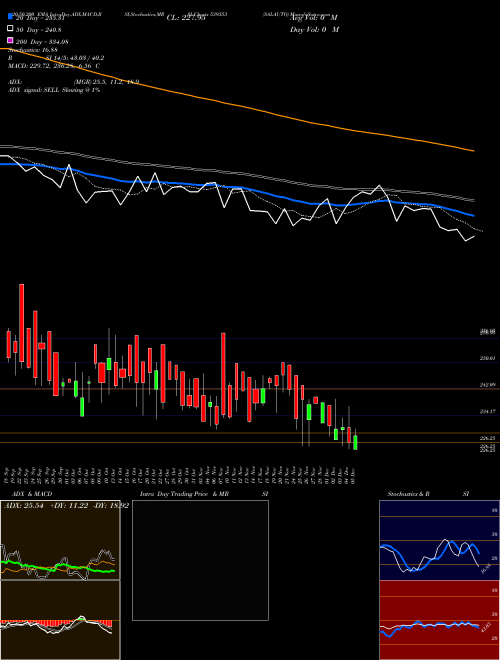Click the magenta 200 Day legend square
Screen dimensions: 500x660
coord(11,41)
